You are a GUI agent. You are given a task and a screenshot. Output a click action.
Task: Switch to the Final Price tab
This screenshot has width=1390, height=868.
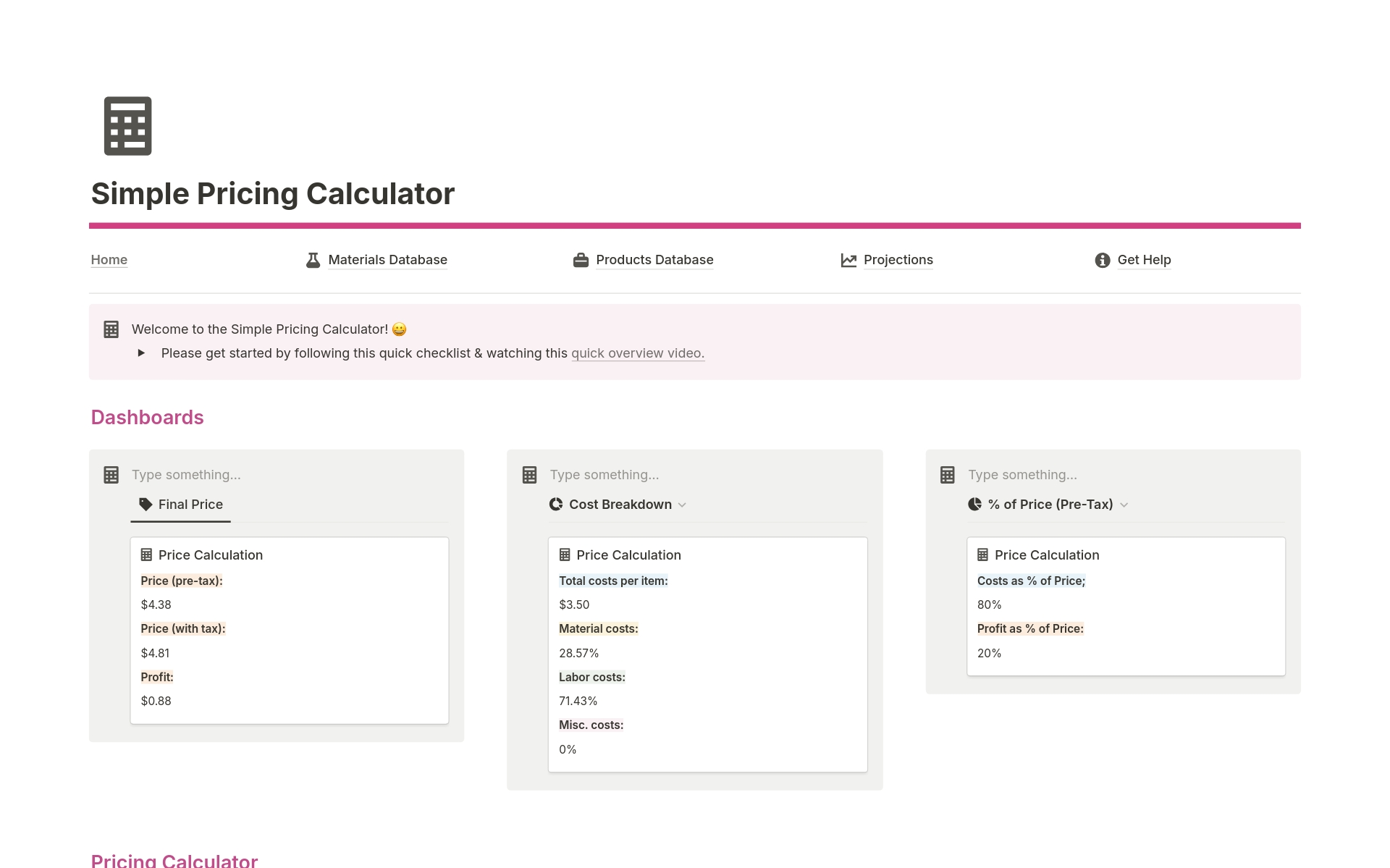pos(190,504)
